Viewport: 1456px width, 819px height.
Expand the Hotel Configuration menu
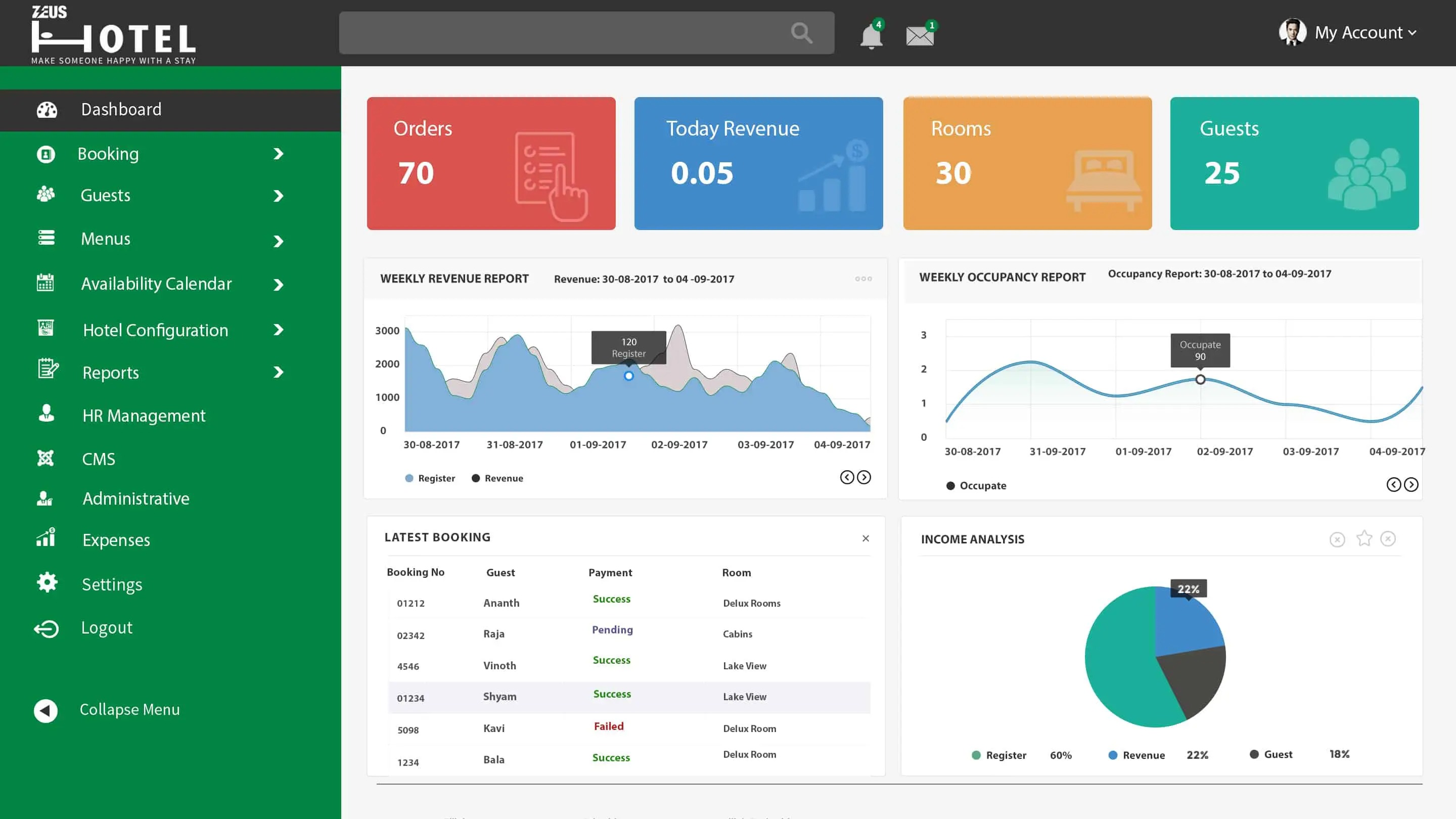click(155, 329)
